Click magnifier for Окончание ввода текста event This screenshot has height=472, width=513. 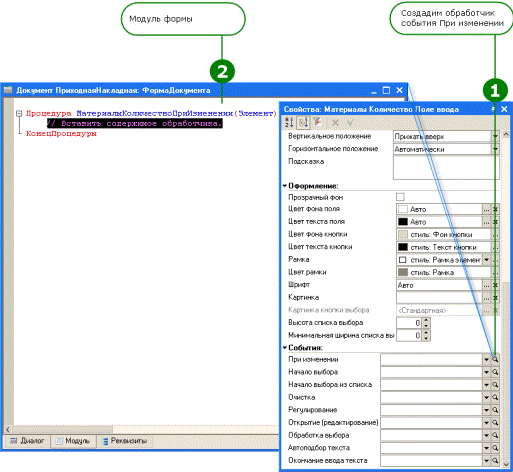495,461
